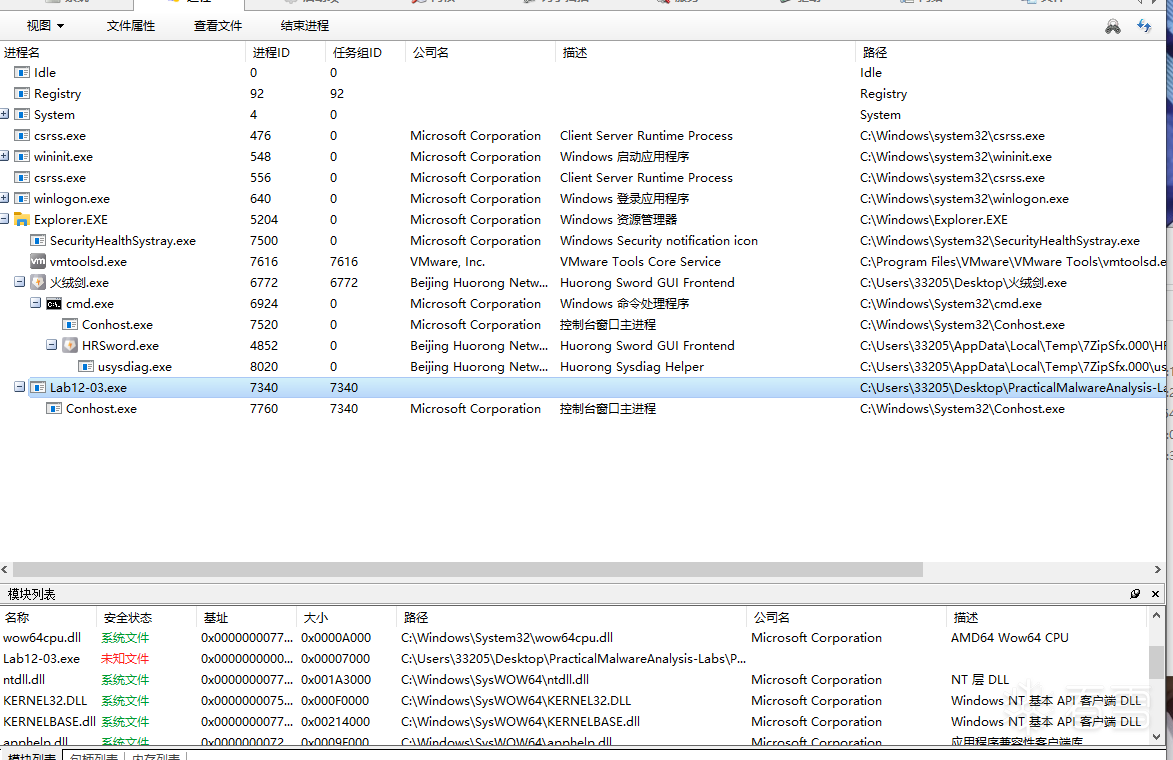This screenshot has width=1173, height=760.
Task: Sort process list by 描述 column
Action: coord(705,52)
